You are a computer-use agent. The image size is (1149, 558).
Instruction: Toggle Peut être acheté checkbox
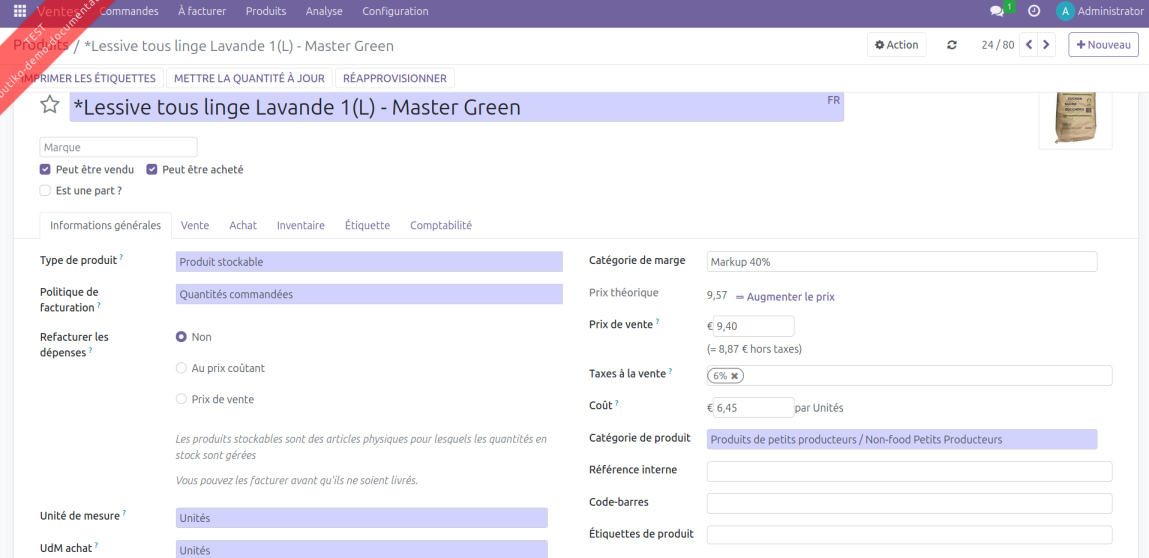152,169
